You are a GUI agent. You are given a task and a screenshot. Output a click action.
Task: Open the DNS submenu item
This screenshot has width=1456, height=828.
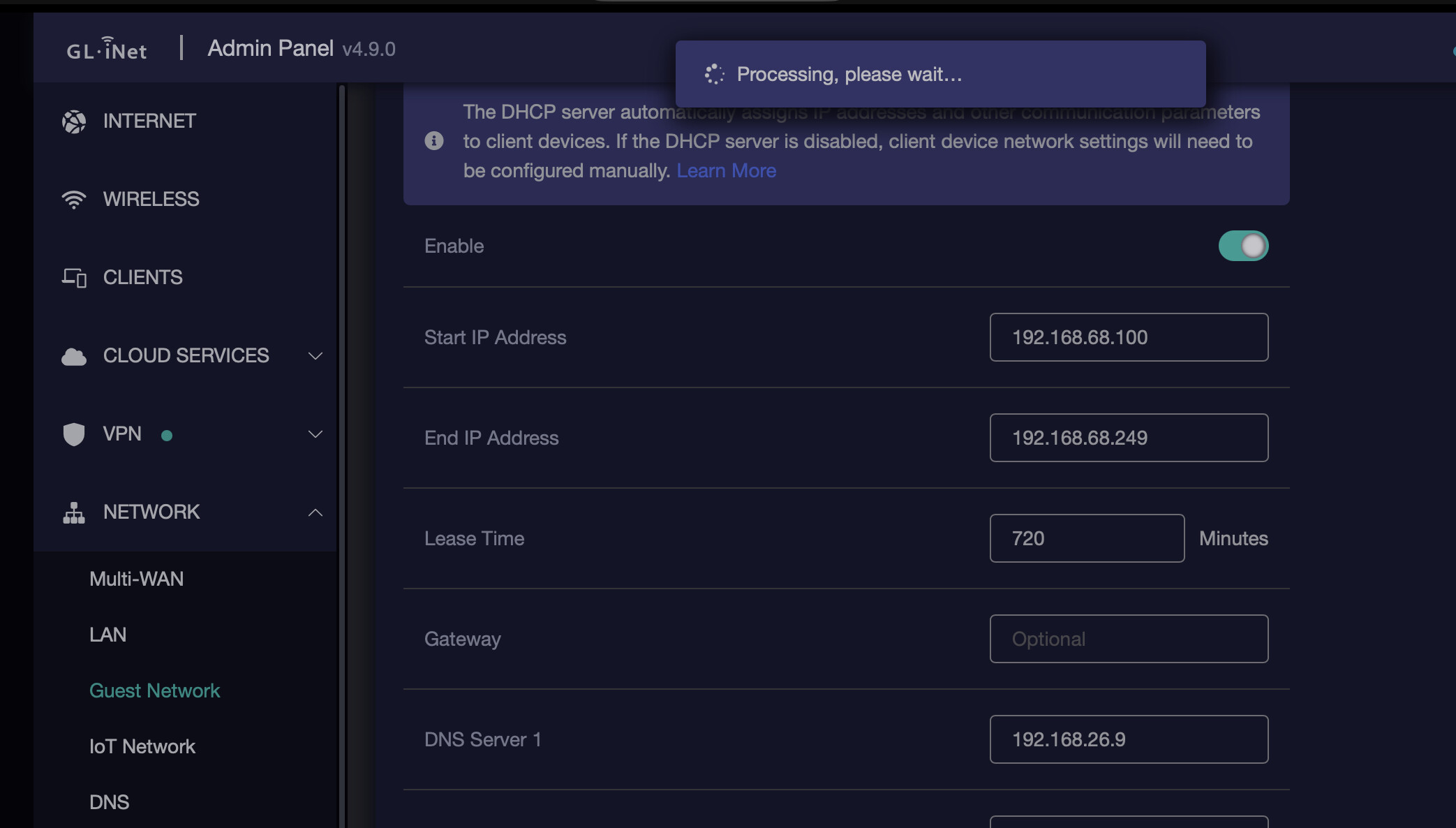(x=110, y=802)
